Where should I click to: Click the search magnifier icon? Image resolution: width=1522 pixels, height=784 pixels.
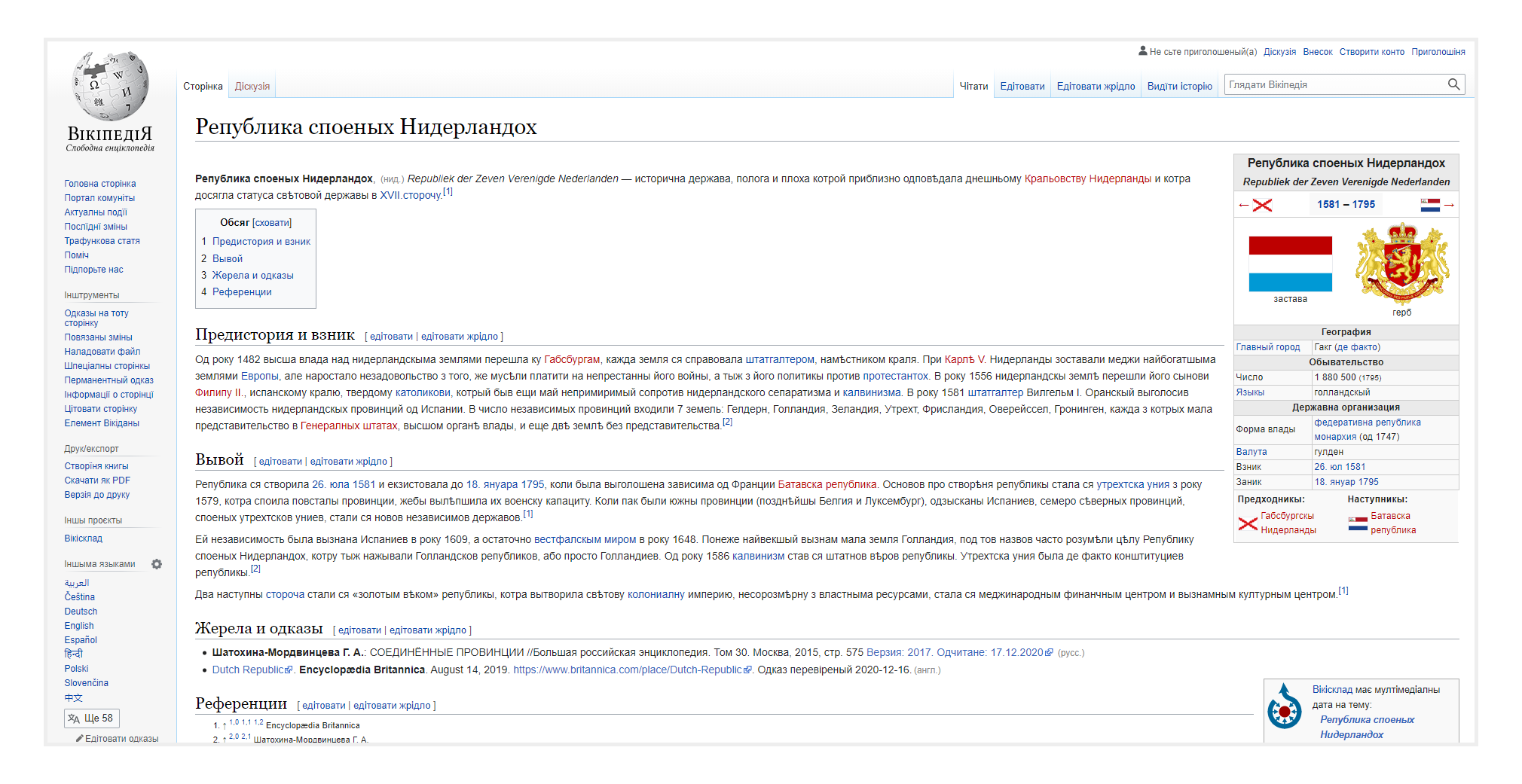[x=1453, y=84]
